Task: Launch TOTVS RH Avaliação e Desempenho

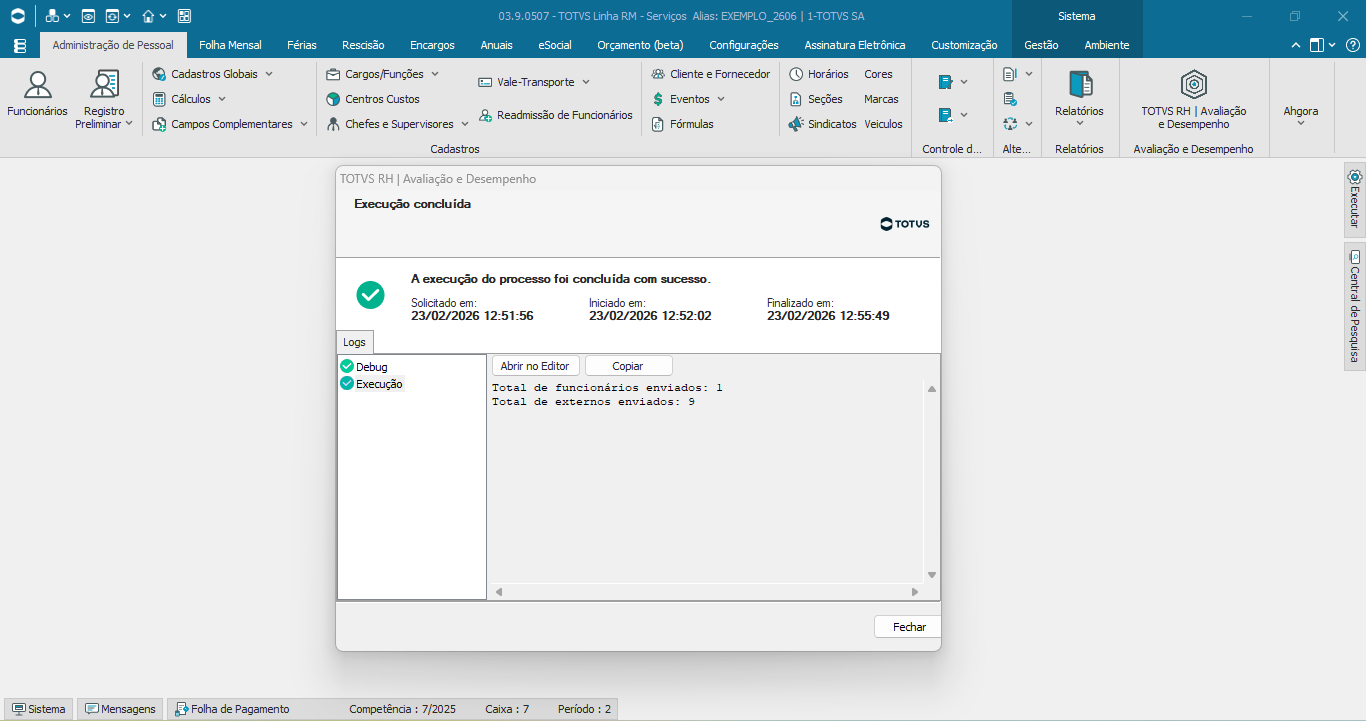Action: pos(1193,98)
